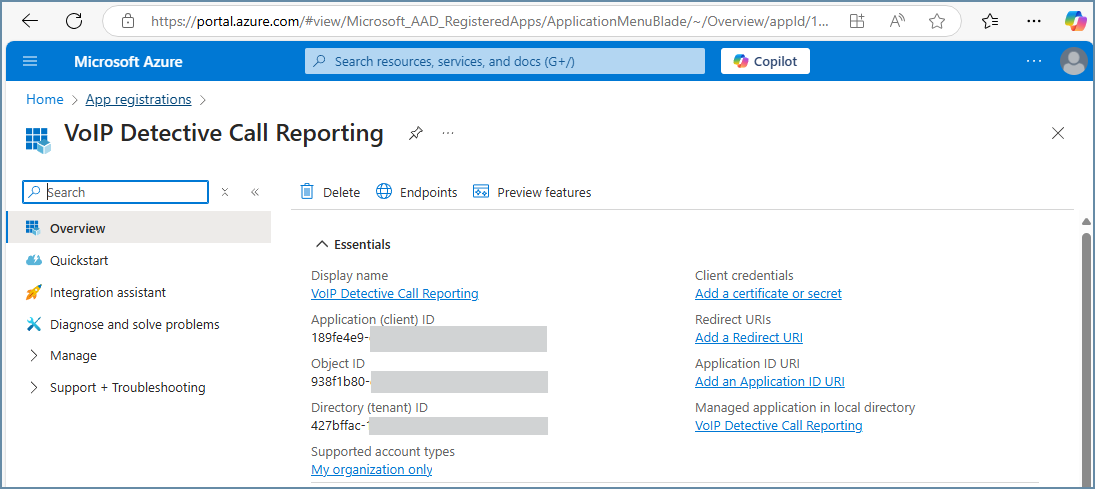Image resolution: width=1095 pixels, height=489 pixels.
Task: Open more options ellipsis beside the title
Action: pyautogui.click(x=448, y=133)
